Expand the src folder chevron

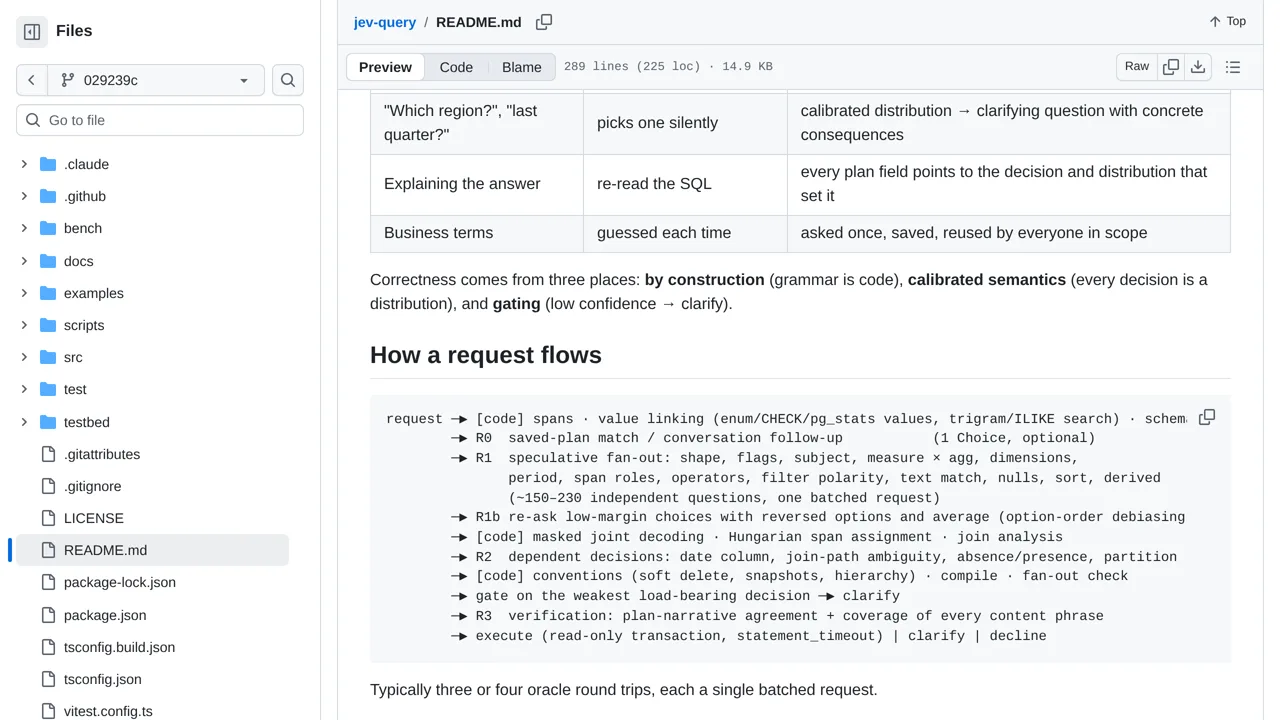pos(24,357)
